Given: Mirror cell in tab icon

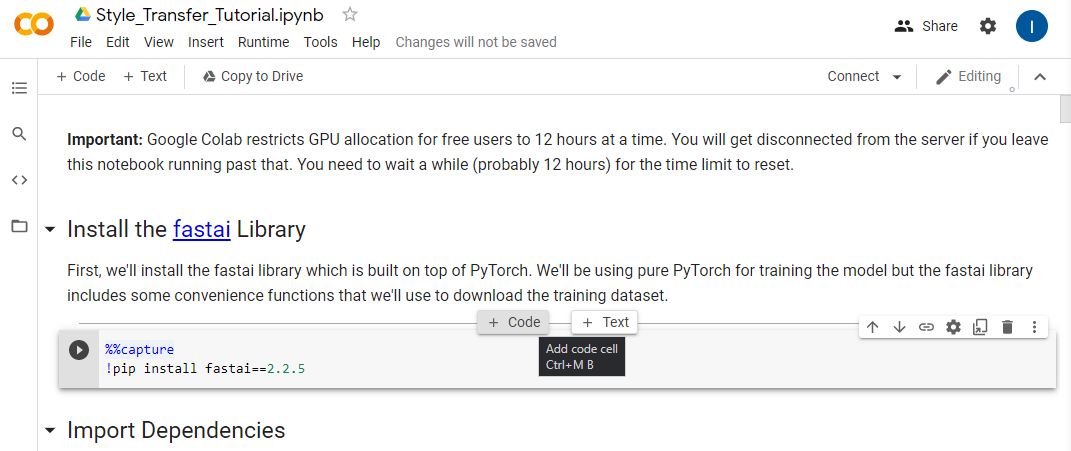Looking at the screenshot, I should tap(980, 327).
